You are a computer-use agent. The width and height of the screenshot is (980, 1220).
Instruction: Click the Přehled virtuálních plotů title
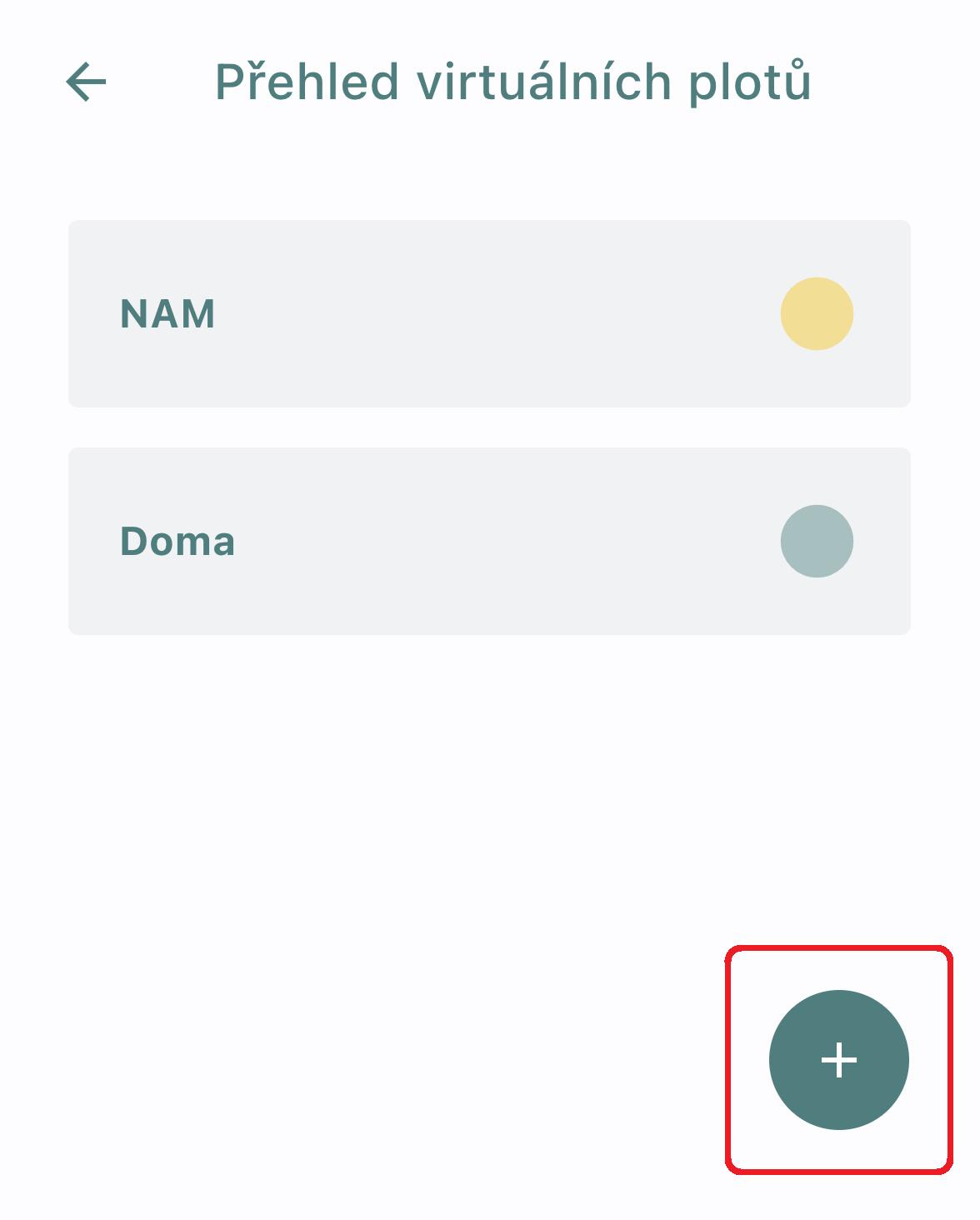(x=512, y=82)
